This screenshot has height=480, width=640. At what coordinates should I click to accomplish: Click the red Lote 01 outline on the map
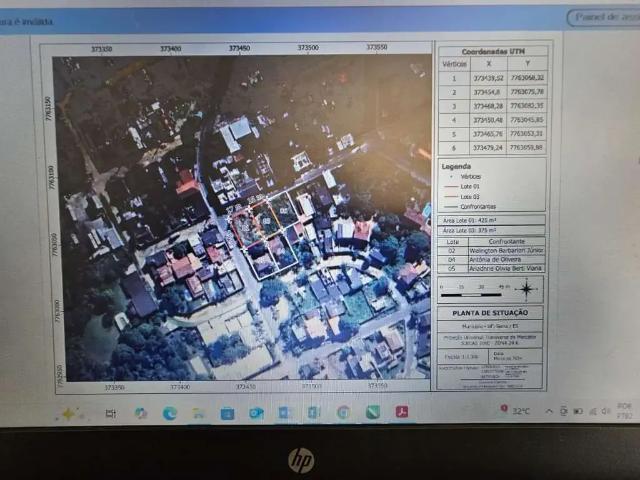pos(243,228)
